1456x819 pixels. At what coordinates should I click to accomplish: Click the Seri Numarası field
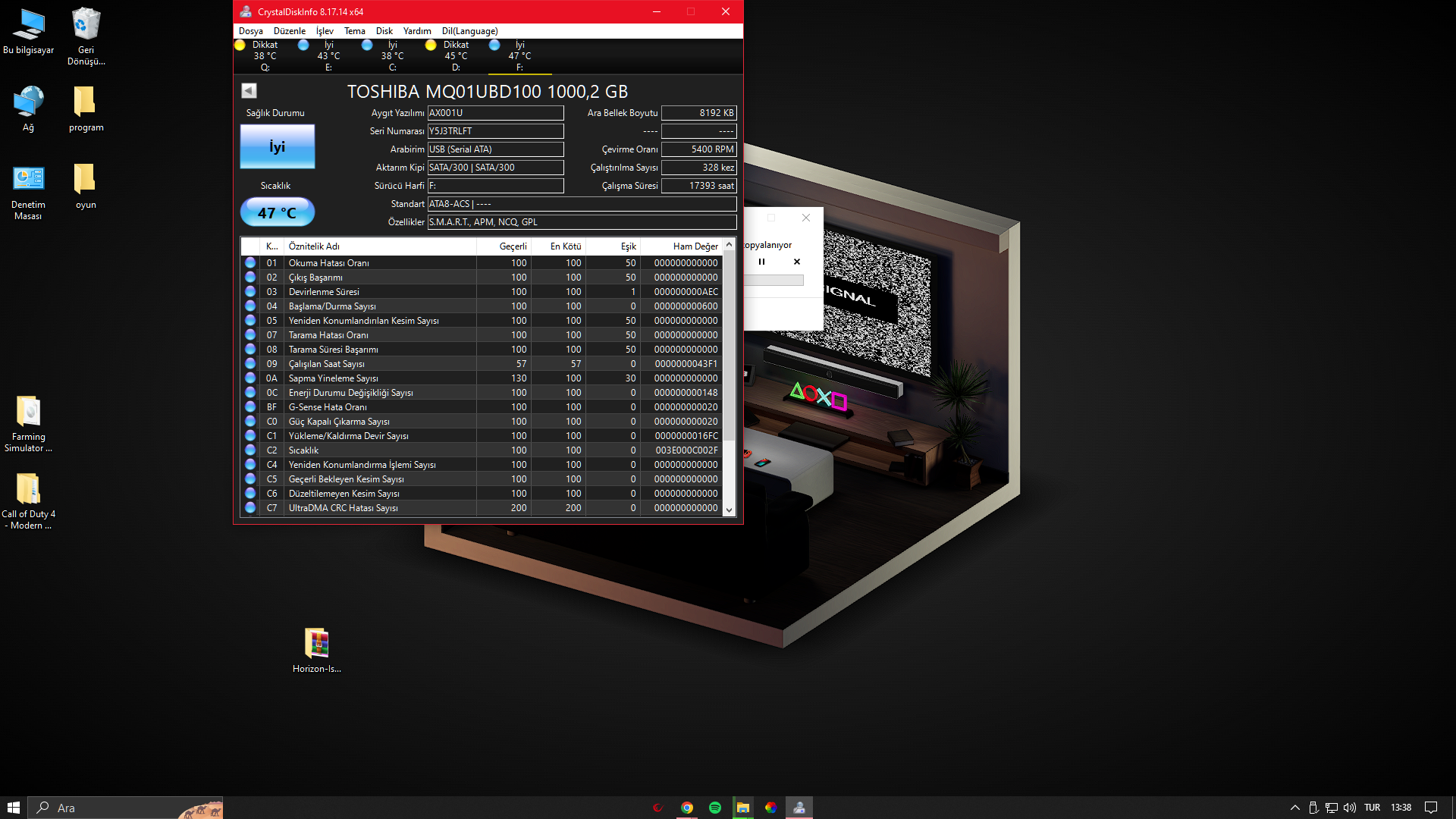click(495, 131)
